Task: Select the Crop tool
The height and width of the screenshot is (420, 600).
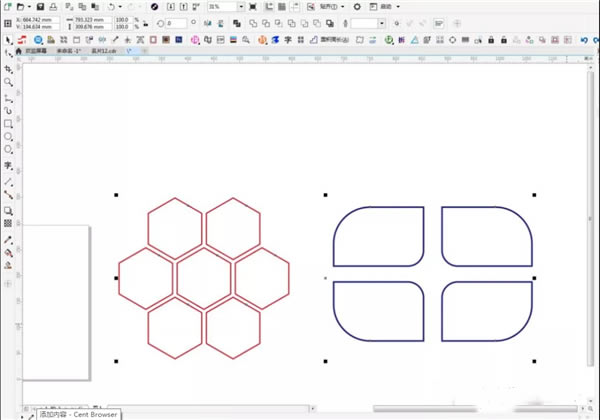Action: point(8,69)
